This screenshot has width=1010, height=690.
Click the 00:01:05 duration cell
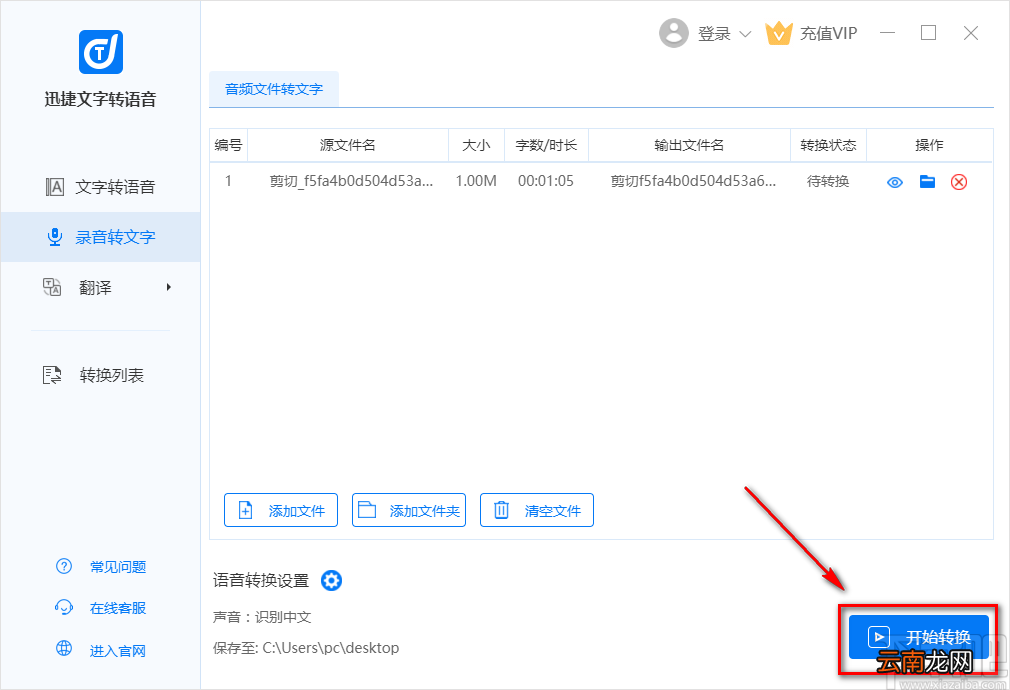pos(546,181)
